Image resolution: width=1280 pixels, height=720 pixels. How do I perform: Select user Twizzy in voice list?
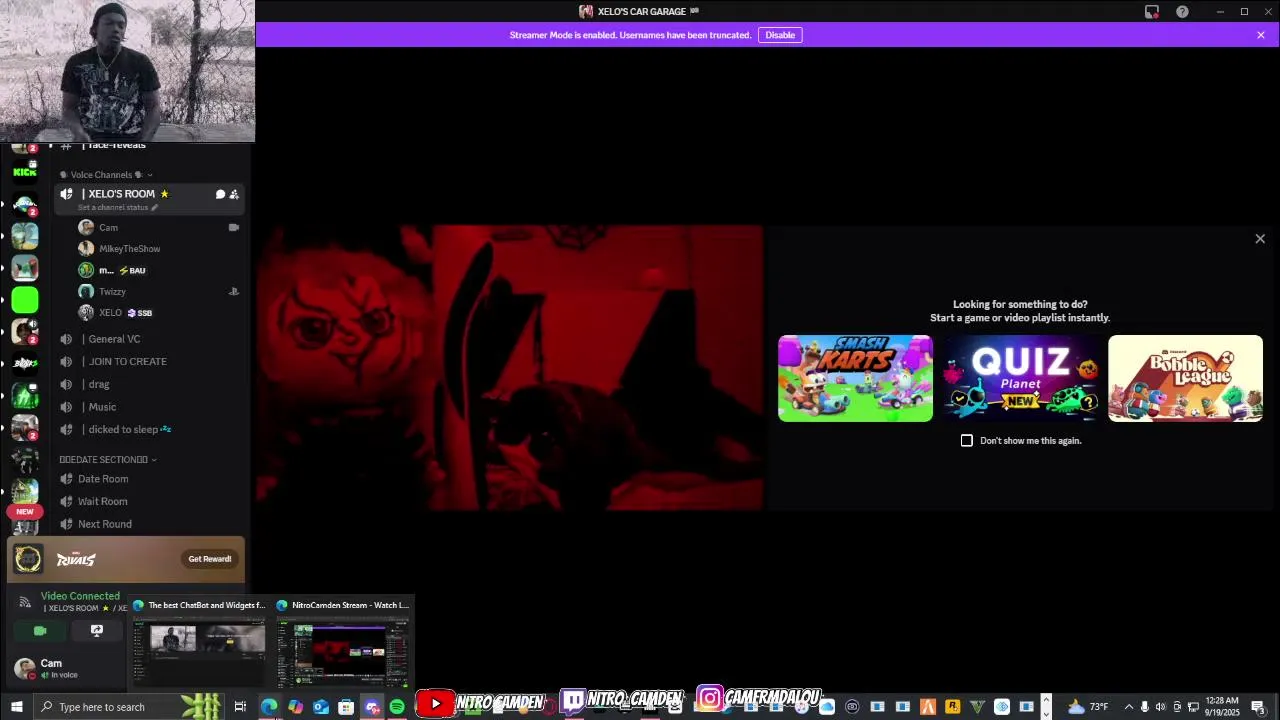point(160,292)
